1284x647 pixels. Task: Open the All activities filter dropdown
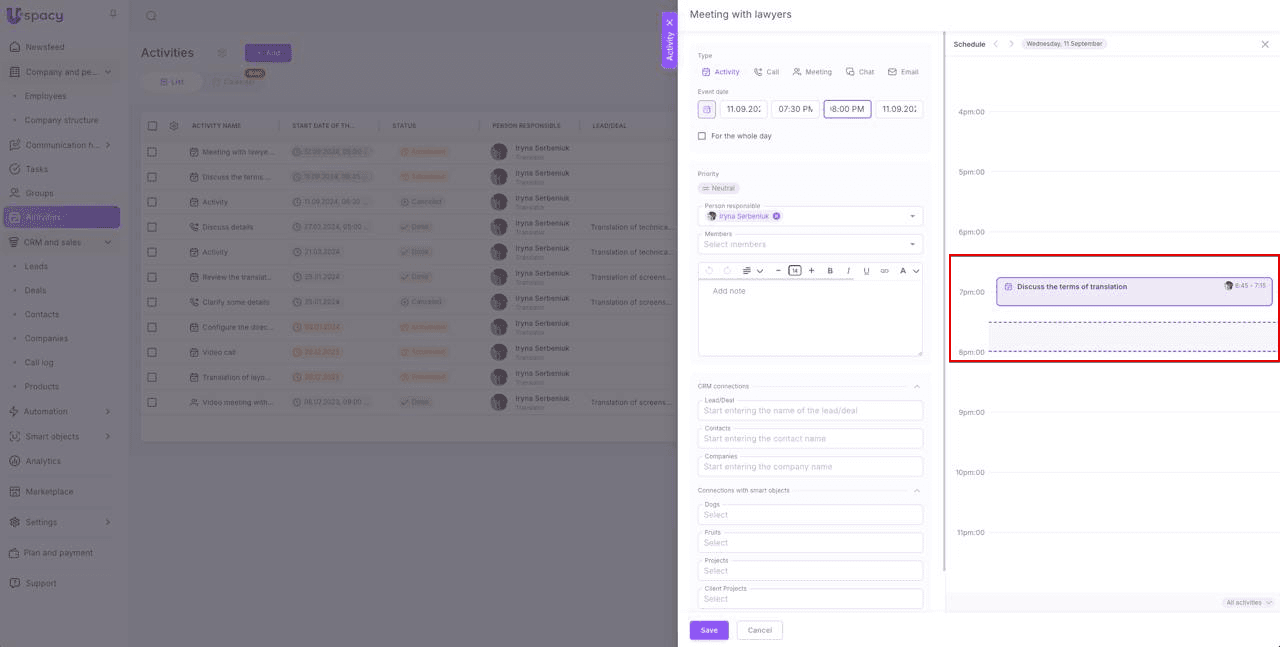tap(1248, 603)
